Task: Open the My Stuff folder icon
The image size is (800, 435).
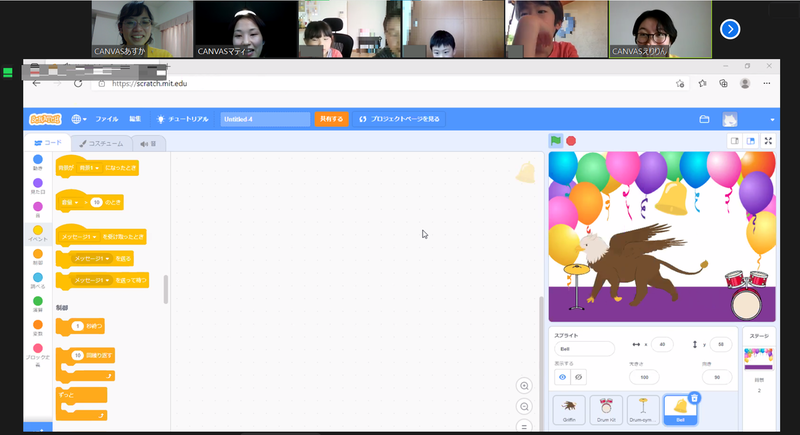Action: pos(704,119)
